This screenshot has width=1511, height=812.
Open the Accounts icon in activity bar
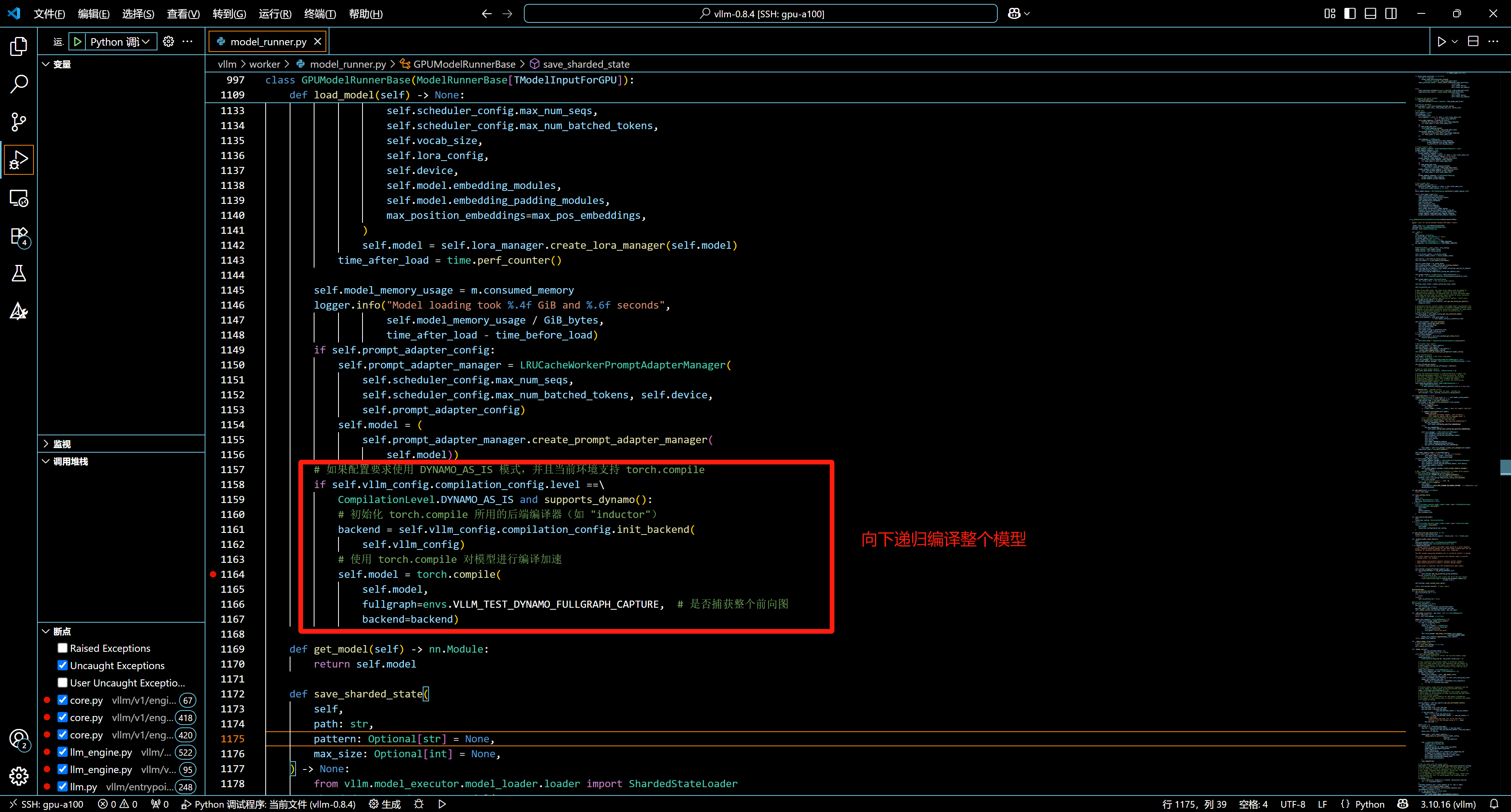click(19, 739)
